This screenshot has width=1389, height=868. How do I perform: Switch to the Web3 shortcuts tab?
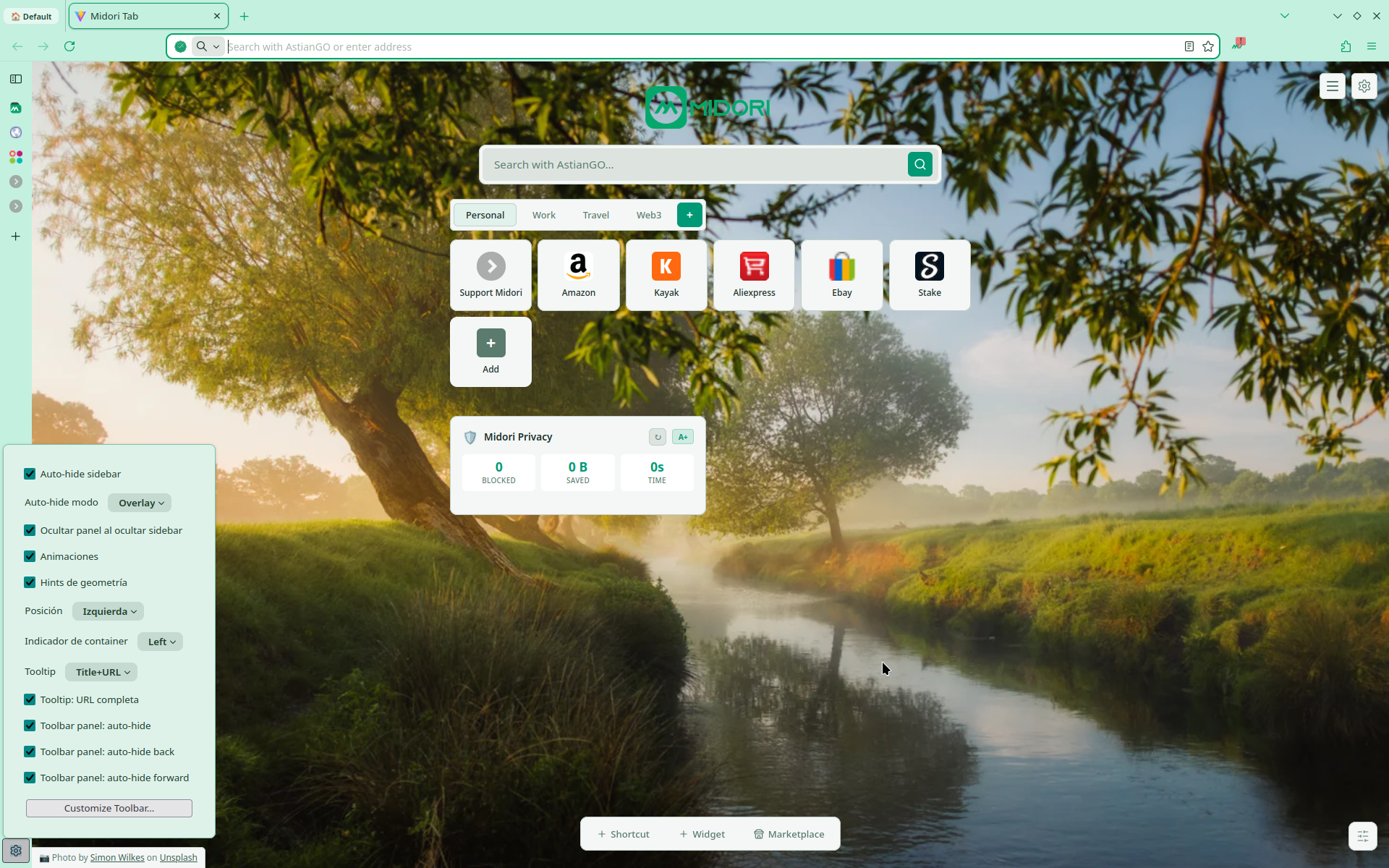(649, 215)
